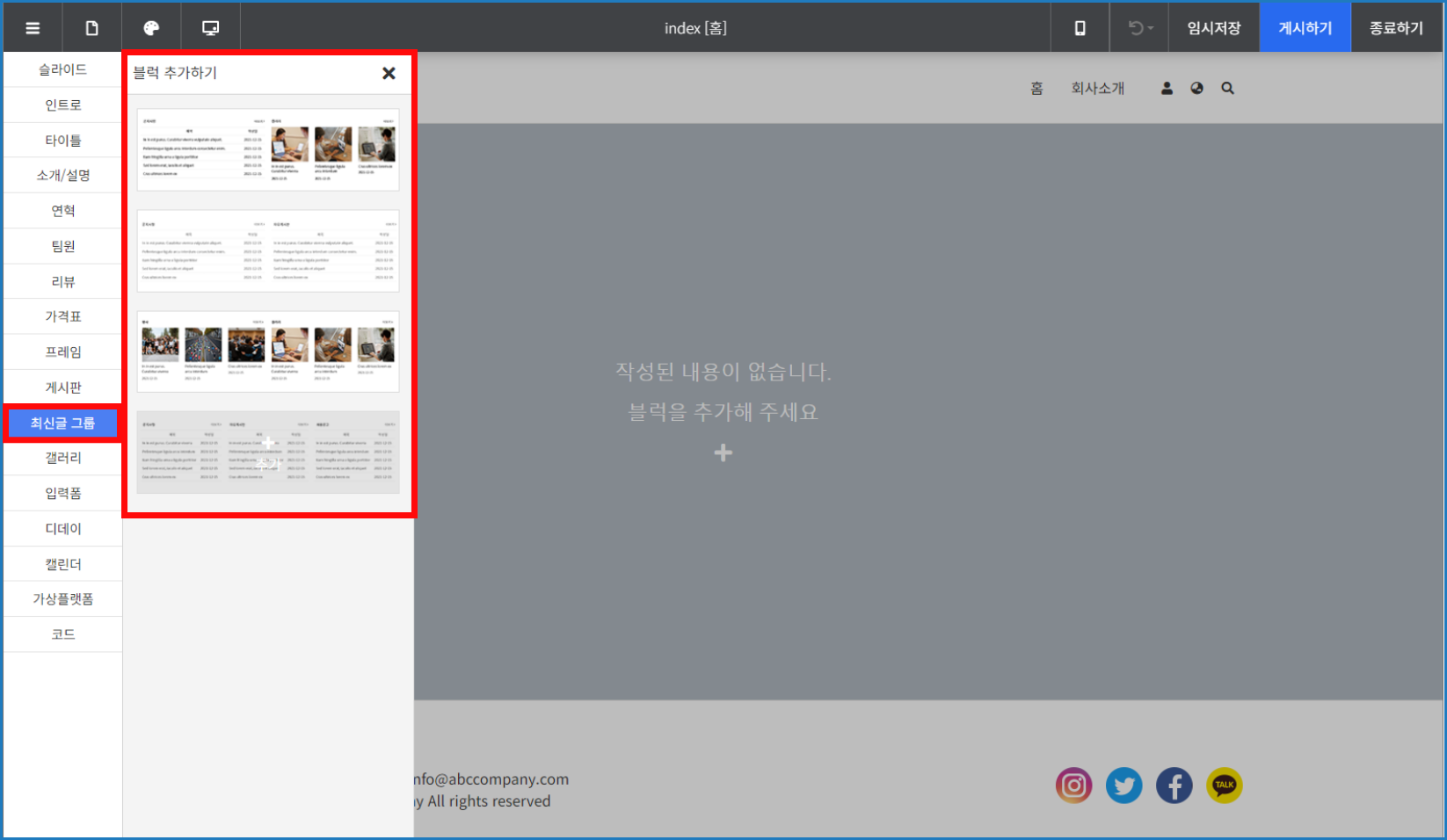Click the plus icon to add block
The width and height of the screenshot is (1447, 840).
723,453
